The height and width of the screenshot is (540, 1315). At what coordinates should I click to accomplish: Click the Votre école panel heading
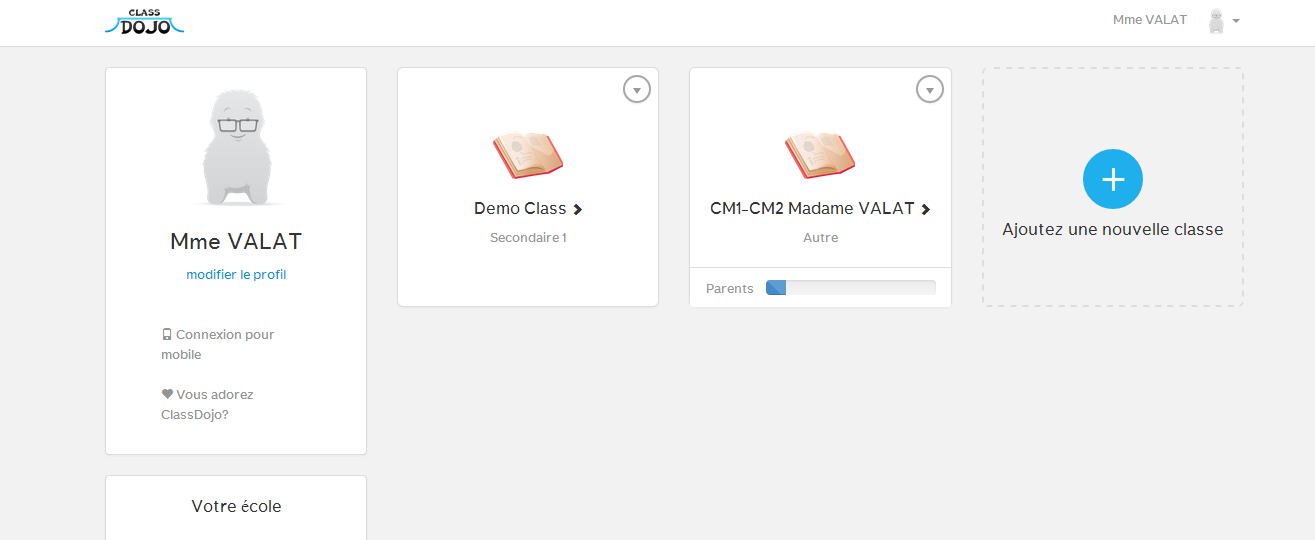click(236, 506)
